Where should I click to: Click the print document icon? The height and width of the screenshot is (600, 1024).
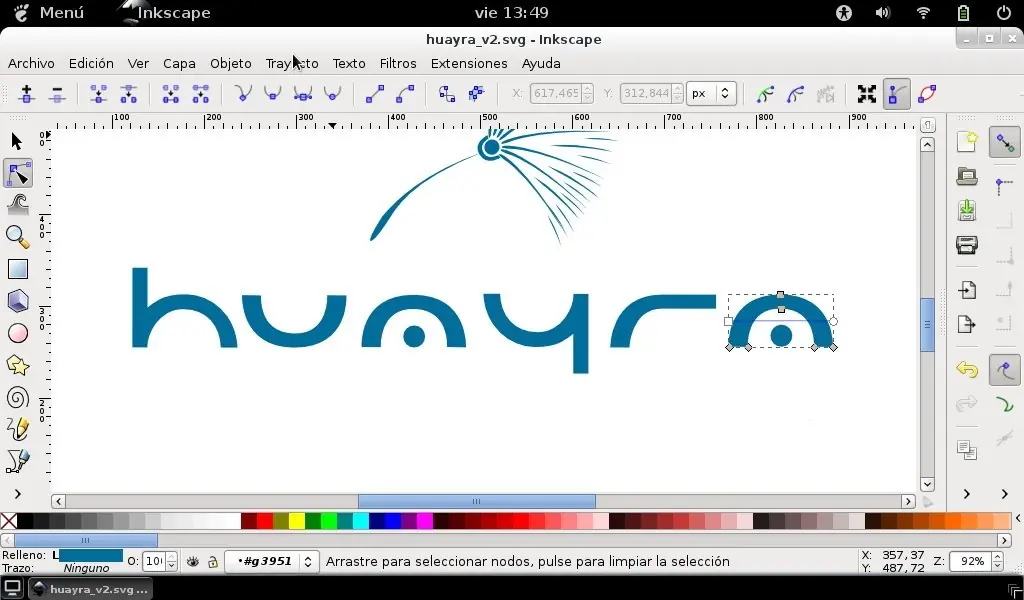tap(967, 245)
